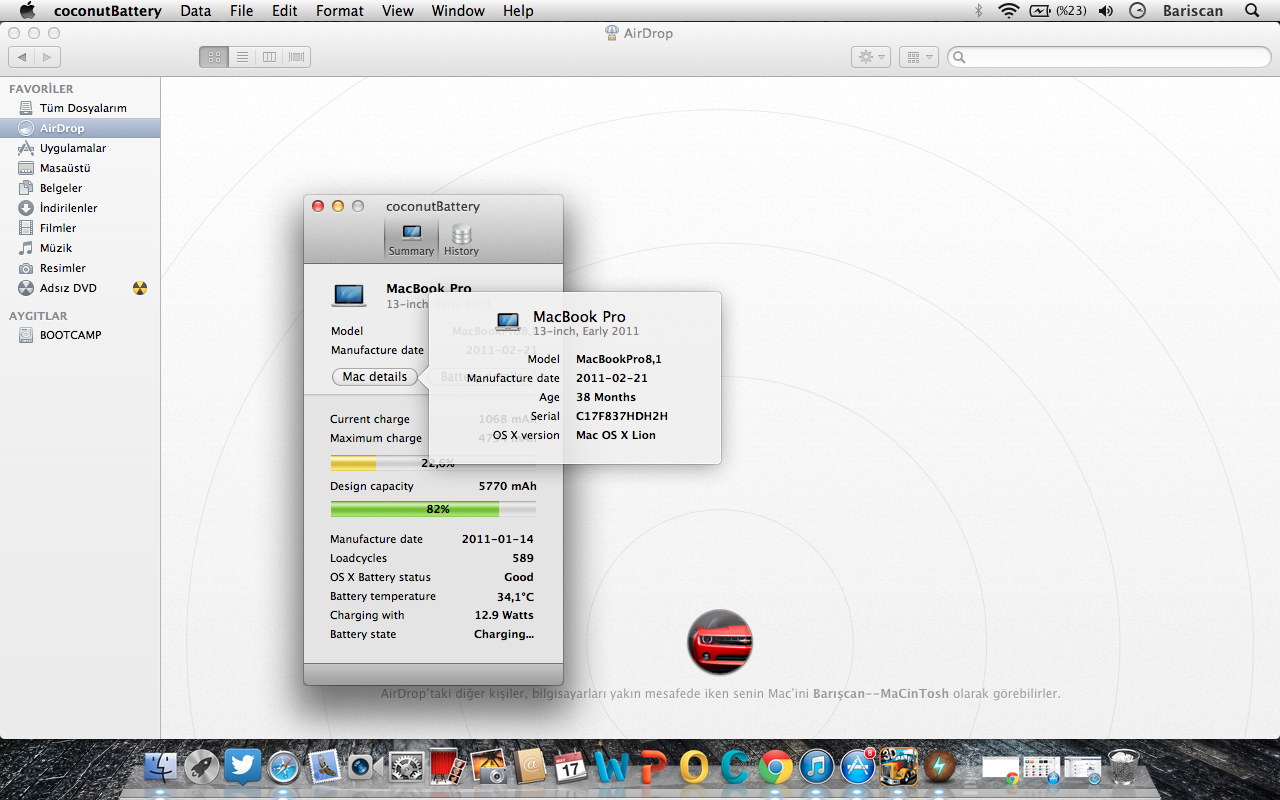Open the Data menu
Screen dimensions: 1280x800
[196, 11]
